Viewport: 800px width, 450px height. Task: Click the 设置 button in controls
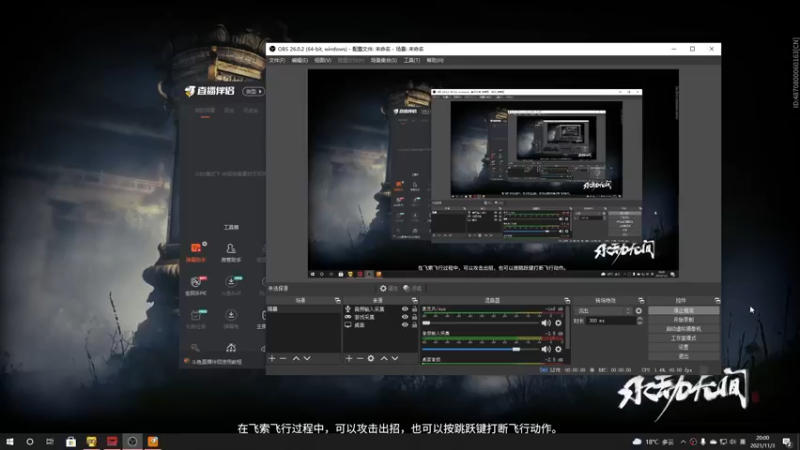[x=684, y=347]
